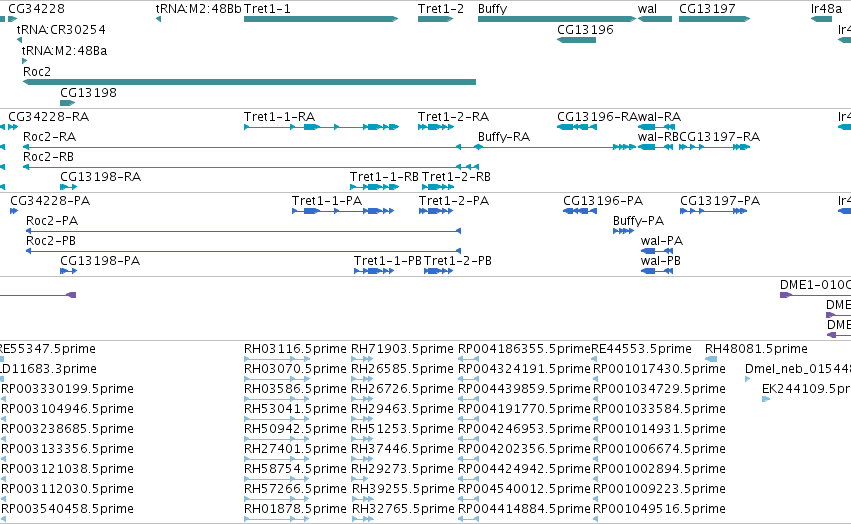
Task: Select the CG13196-PA protein label
Action: 603,201
